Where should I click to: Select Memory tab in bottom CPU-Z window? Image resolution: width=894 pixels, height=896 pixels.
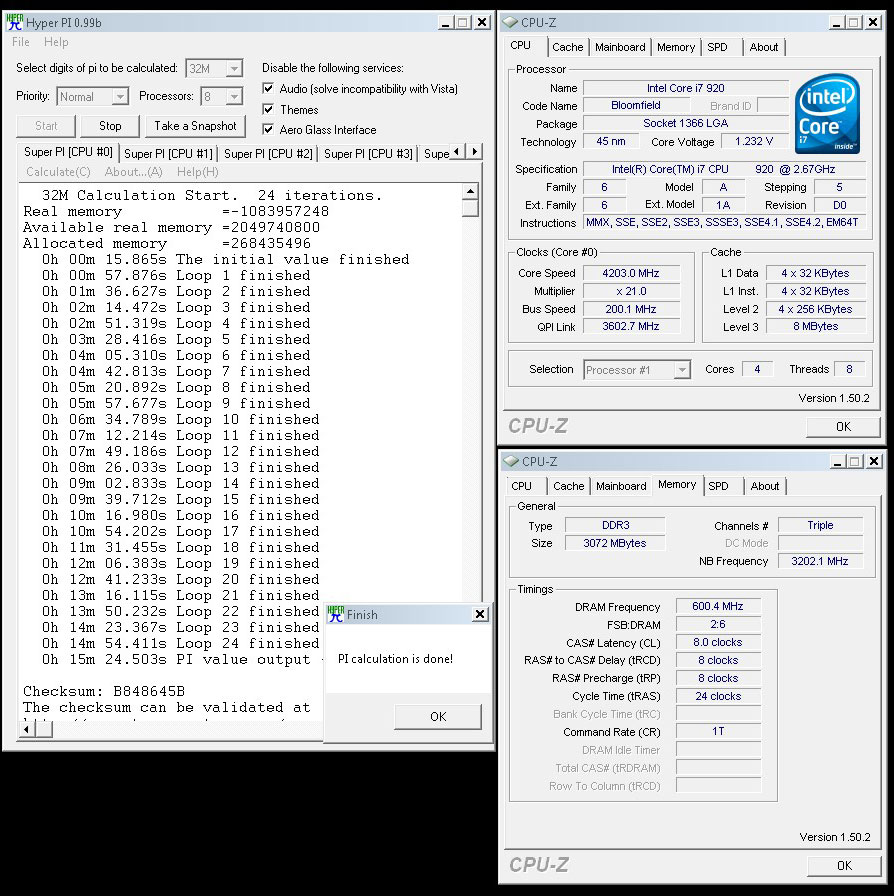[x=677, y=485]
